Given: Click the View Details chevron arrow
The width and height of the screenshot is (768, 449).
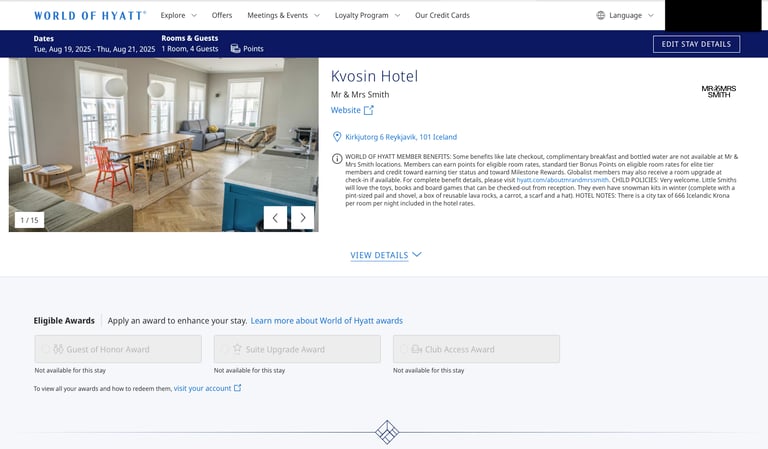Looking at the screenshot, I should (x=417, y=255).
